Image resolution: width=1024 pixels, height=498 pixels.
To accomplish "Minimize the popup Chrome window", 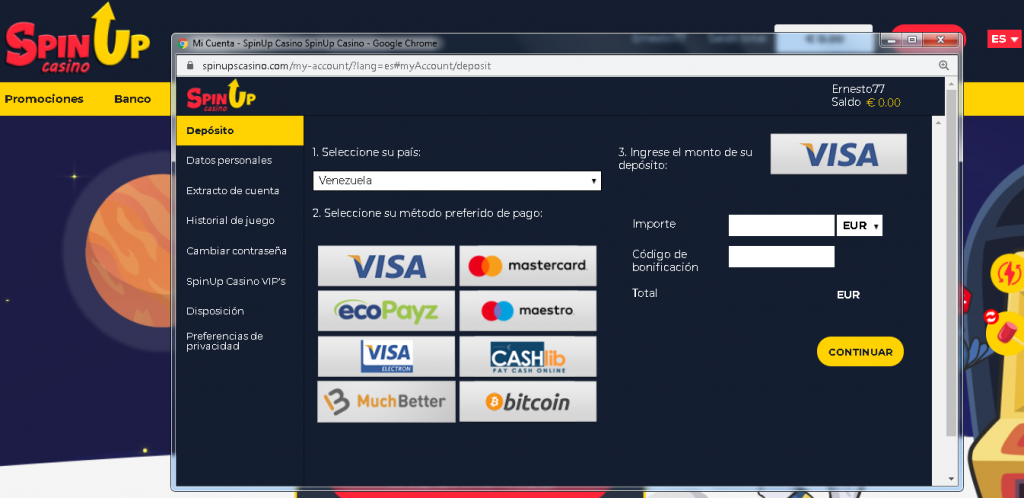I will click(893, 40).
